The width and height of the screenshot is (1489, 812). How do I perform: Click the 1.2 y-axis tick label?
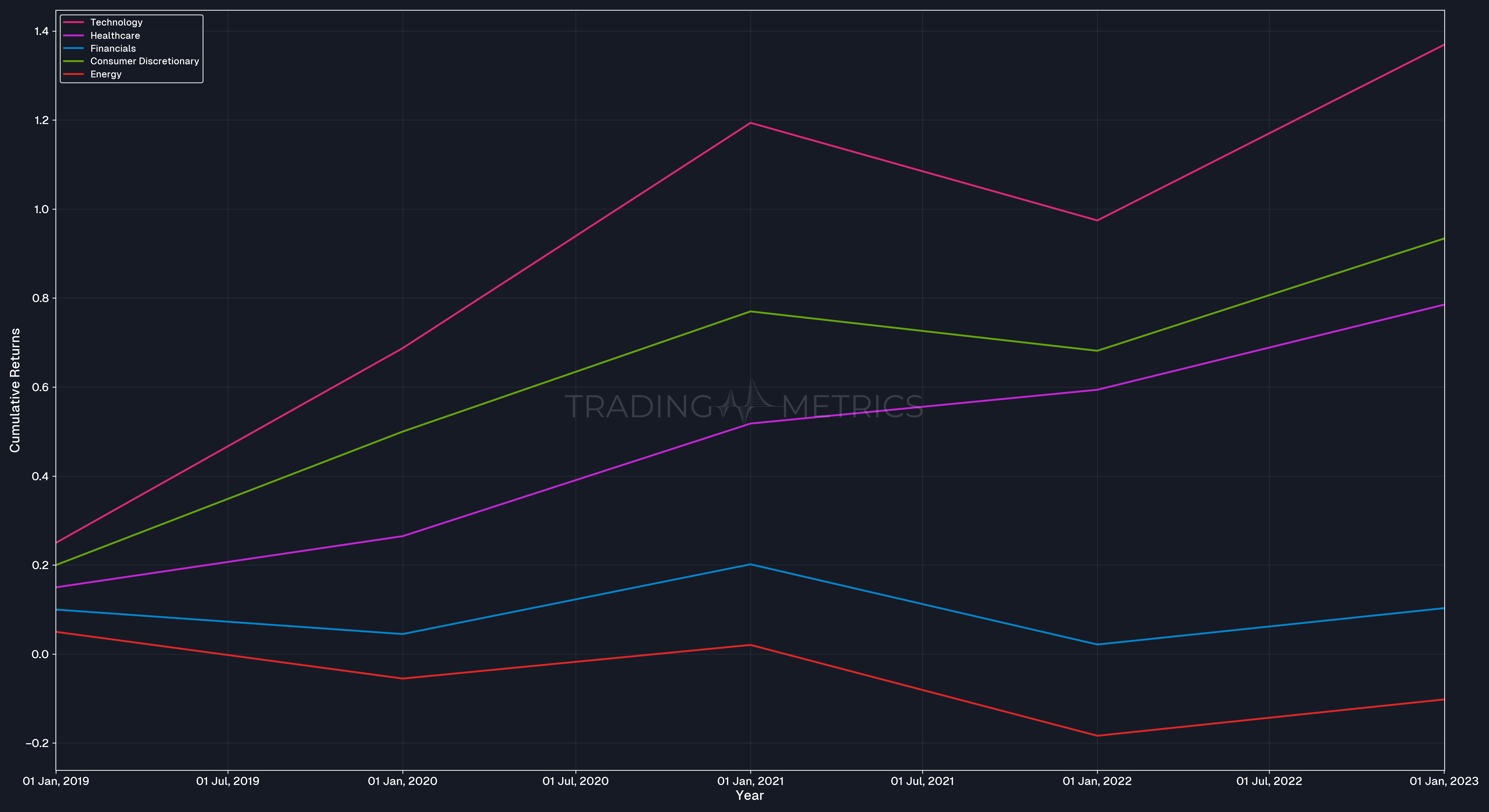[41, 120]
